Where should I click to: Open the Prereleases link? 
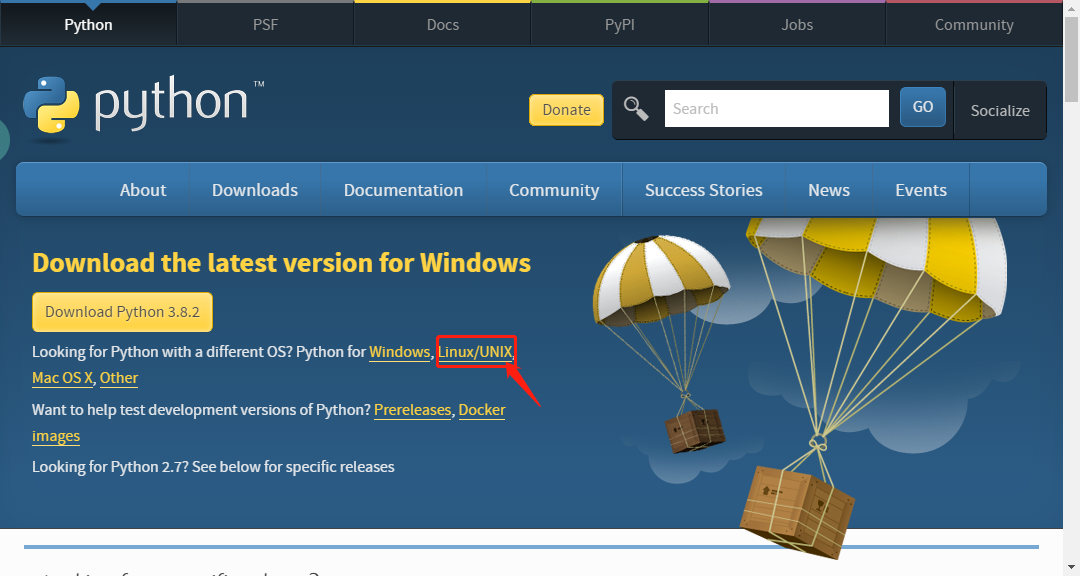(413, 410)
